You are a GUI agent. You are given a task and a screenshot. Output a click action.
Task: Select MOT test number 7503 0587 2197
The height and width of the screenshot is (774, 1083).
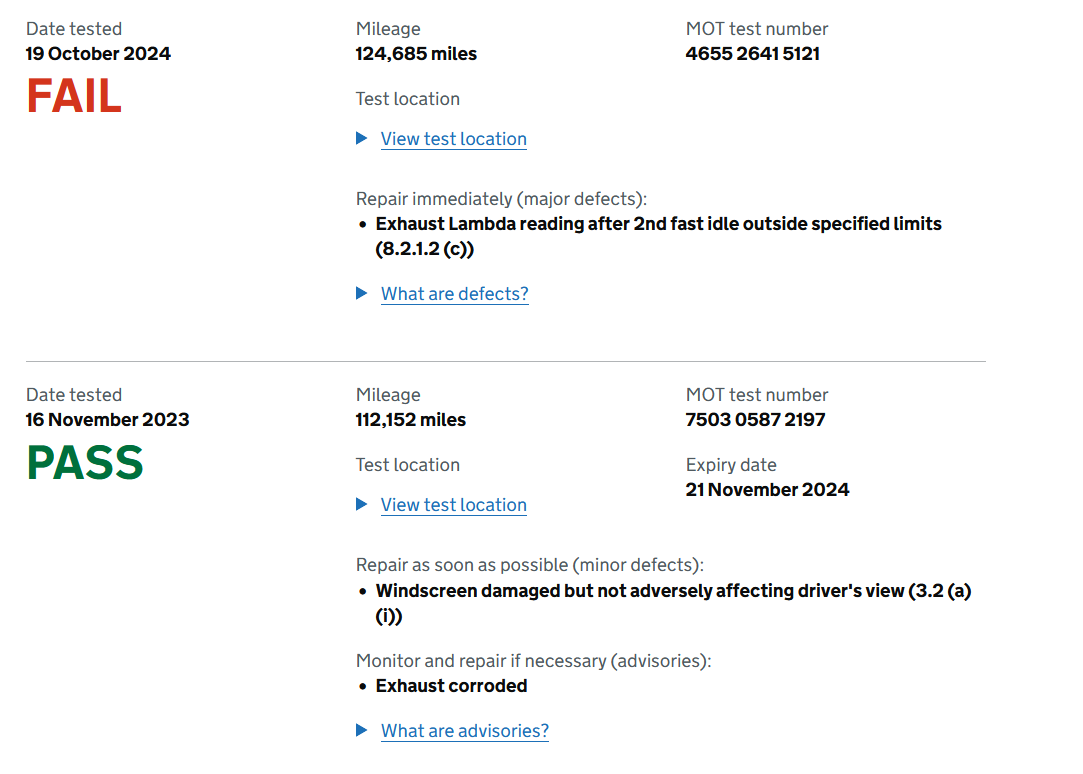755,420
